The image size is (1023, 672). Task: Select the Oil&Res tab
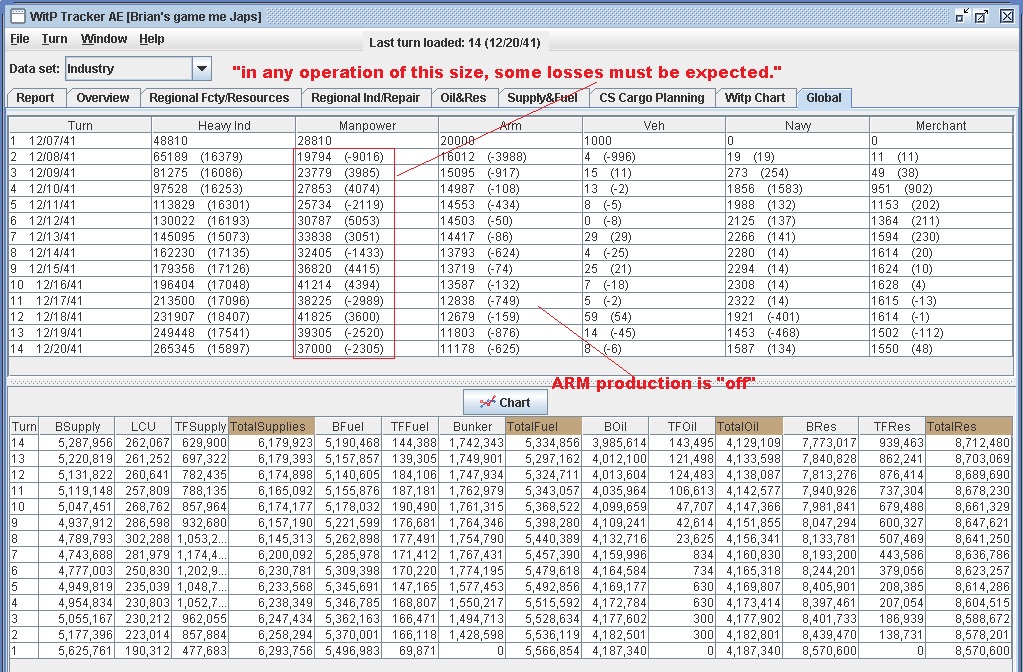(x=463, y=98)
